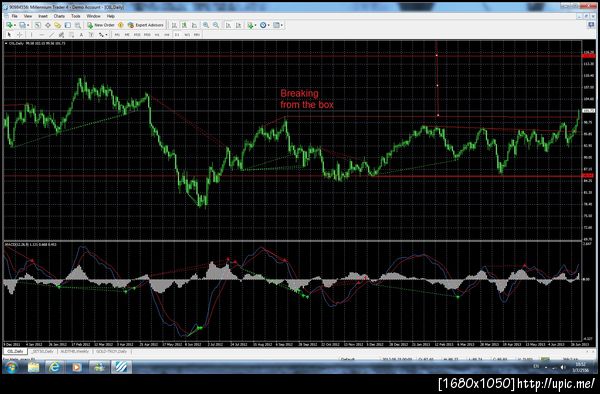This screenshot has width=600, height=394.
Task: Open the Templates icon
Action: point(276,25)
